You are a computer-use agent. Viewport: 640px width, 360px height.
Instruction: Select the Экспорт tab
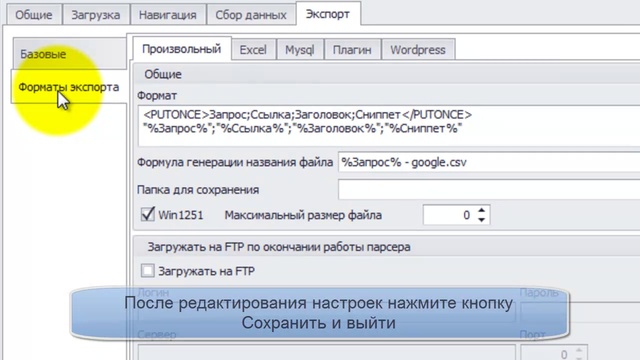point(328,14)
